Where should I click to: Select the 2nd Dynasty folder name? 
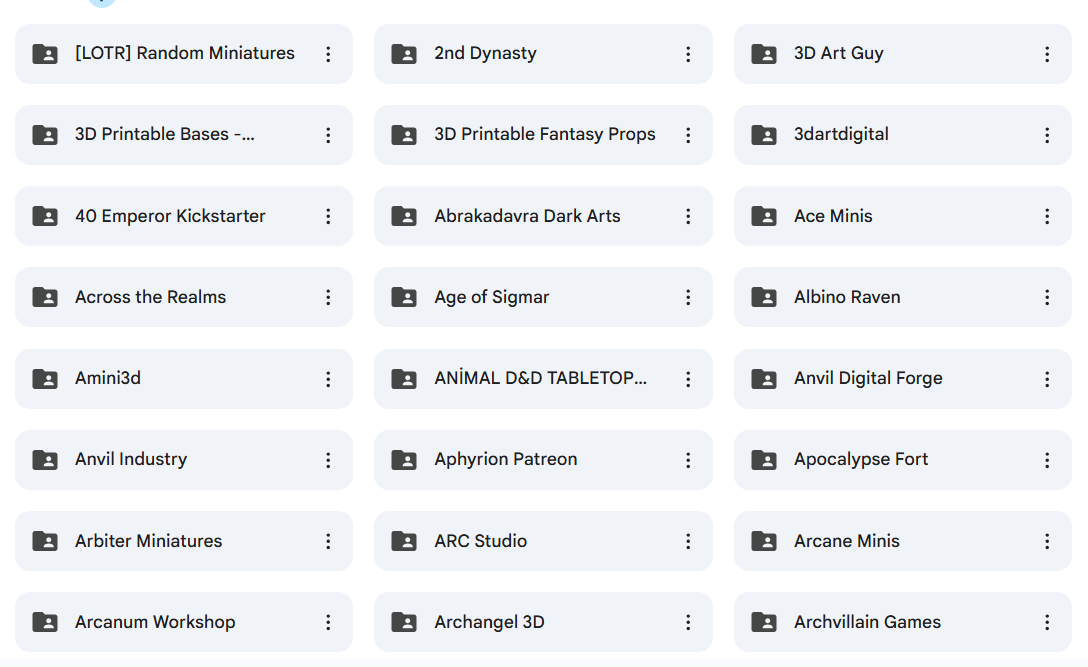(x=485, y=53)
